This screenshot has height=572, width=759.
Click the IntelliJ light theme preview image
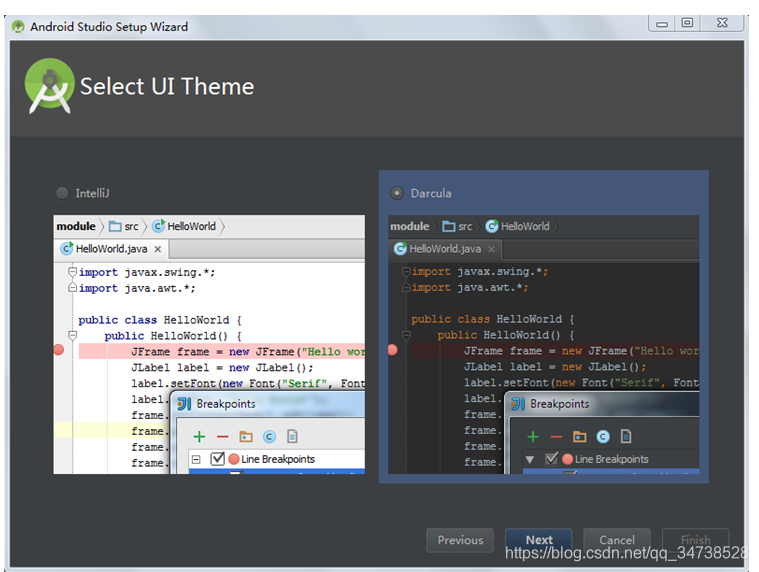click(x=209, y=345)
